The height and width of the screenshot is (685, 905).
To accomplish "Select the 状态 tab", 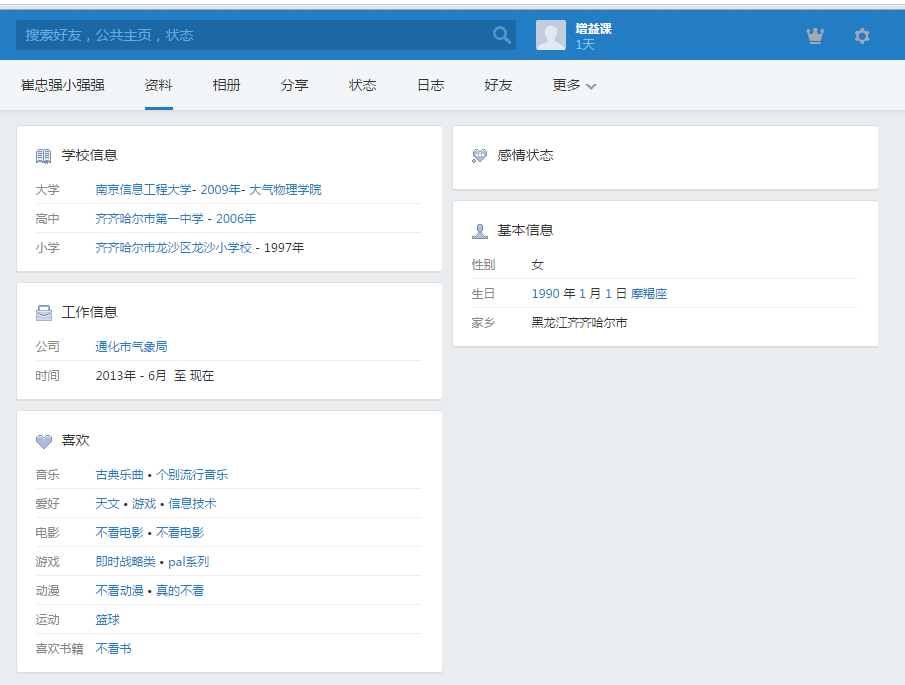I will [x=363, y=86].
